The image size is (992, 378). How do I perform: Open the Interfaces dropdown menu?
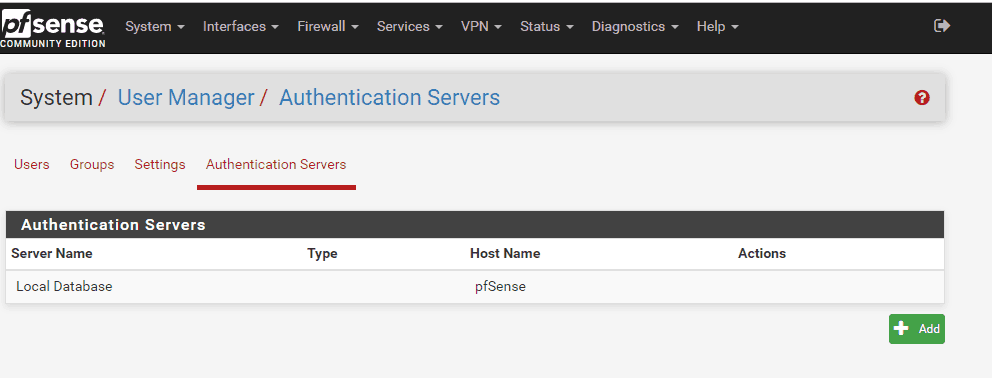click(240, 27)
